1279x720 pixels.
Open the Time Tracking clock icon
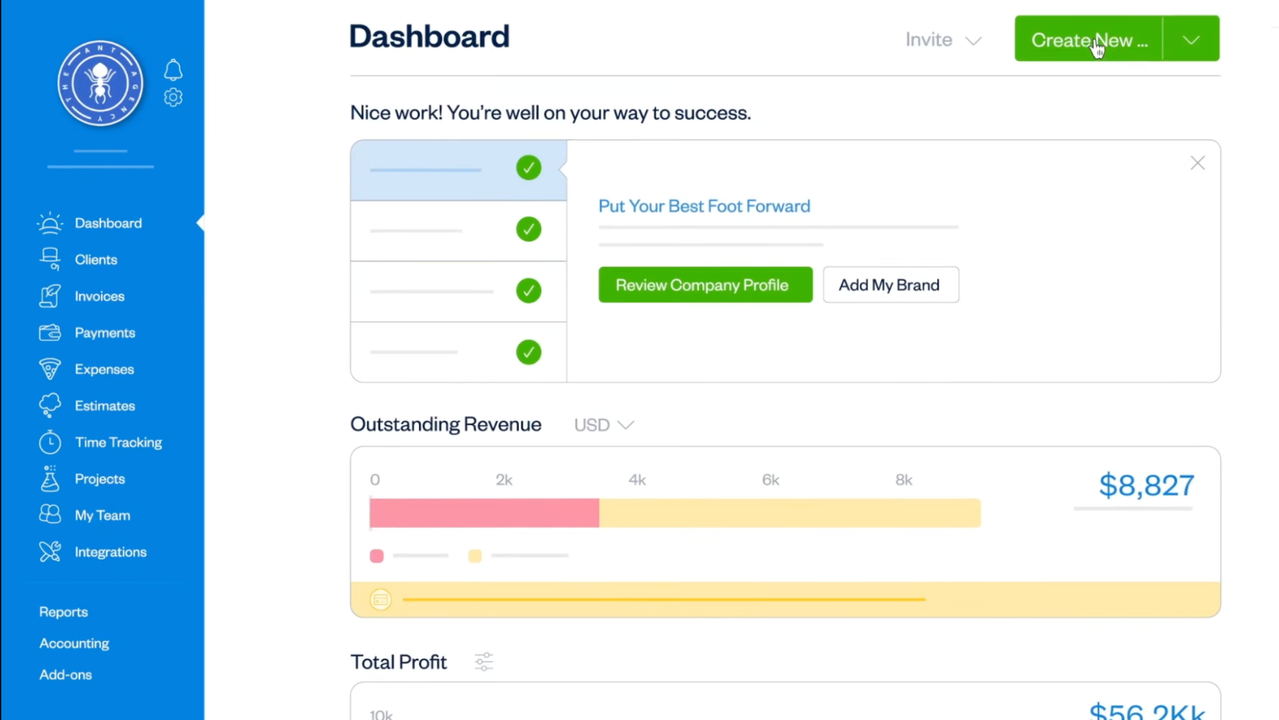point(50,442)
